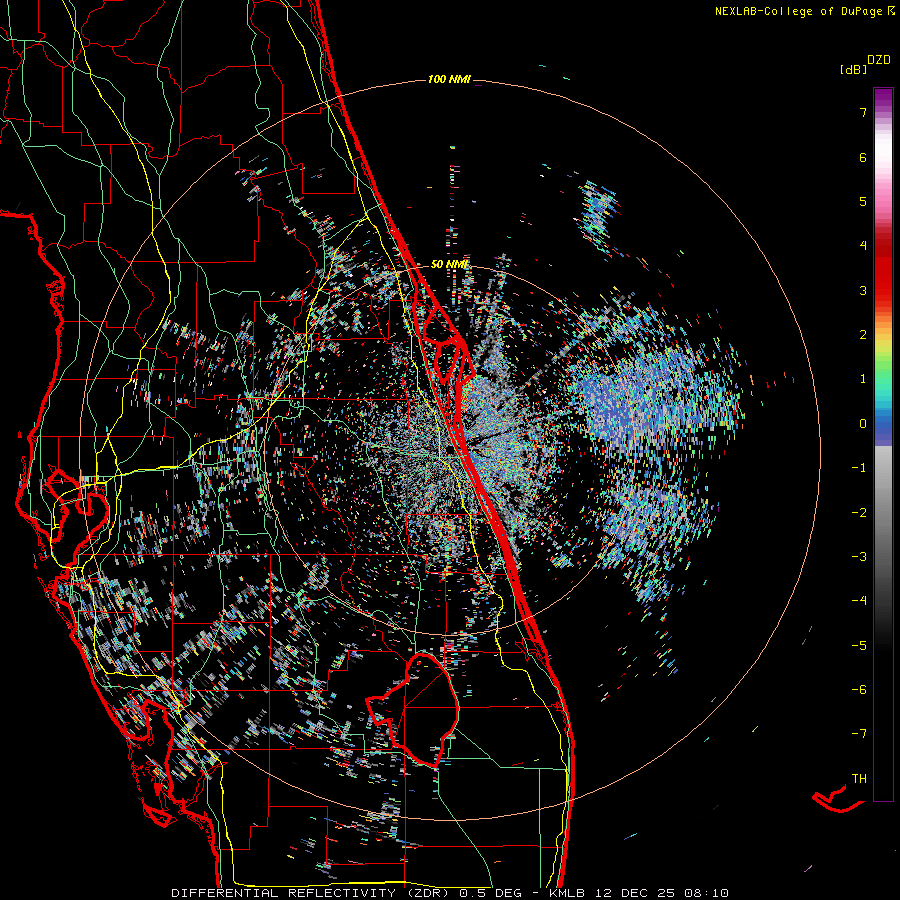The image size is (900, 900).
Task: Click the 0.5 DEG elevation text
Action: (x=491, y=893)
